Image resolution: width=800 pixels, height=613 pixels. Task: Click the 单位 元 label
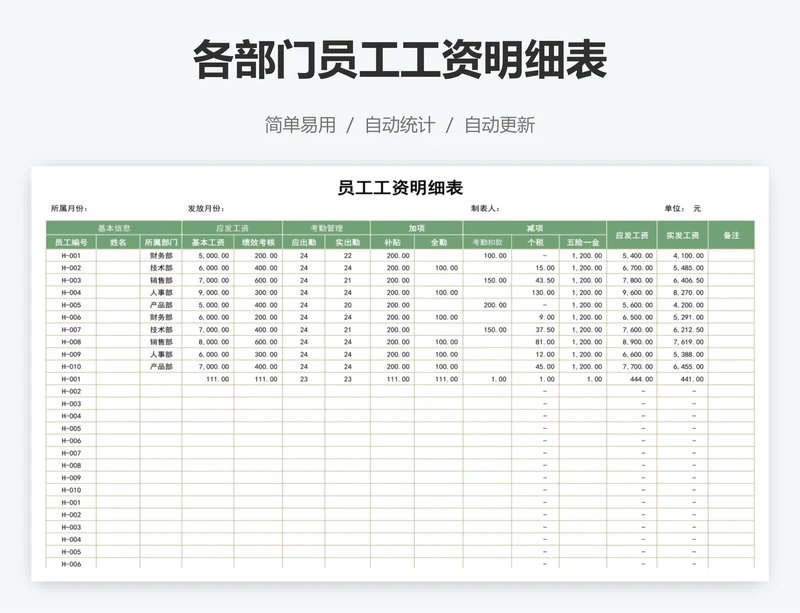(x=683, y=208)
